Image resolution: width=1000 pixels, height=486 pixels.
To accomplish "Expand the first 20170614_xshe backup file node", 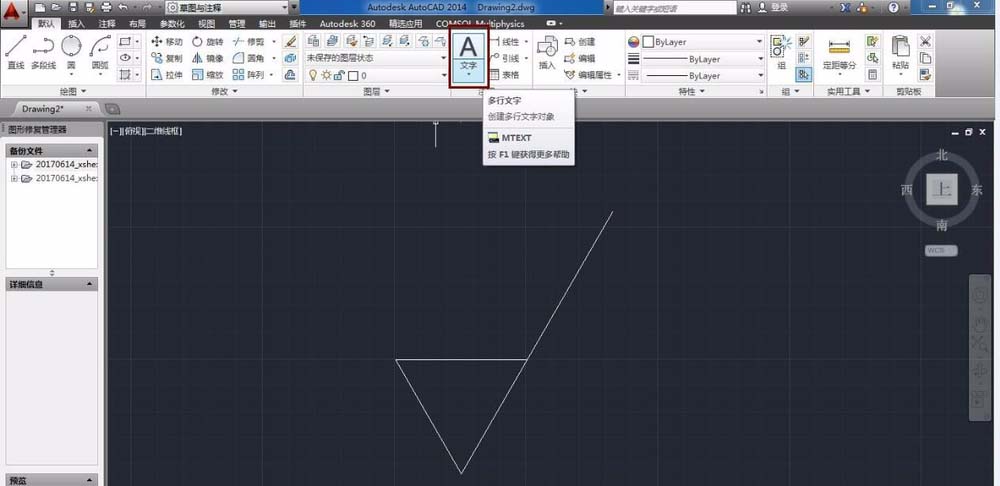I will pos(14,165).
